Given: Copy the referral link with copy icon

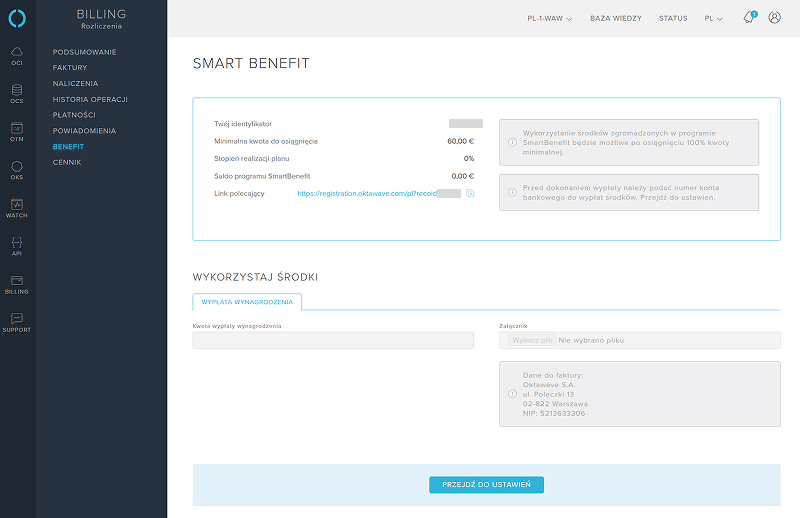Looking at the screenshot, I should tap(470, 193).
